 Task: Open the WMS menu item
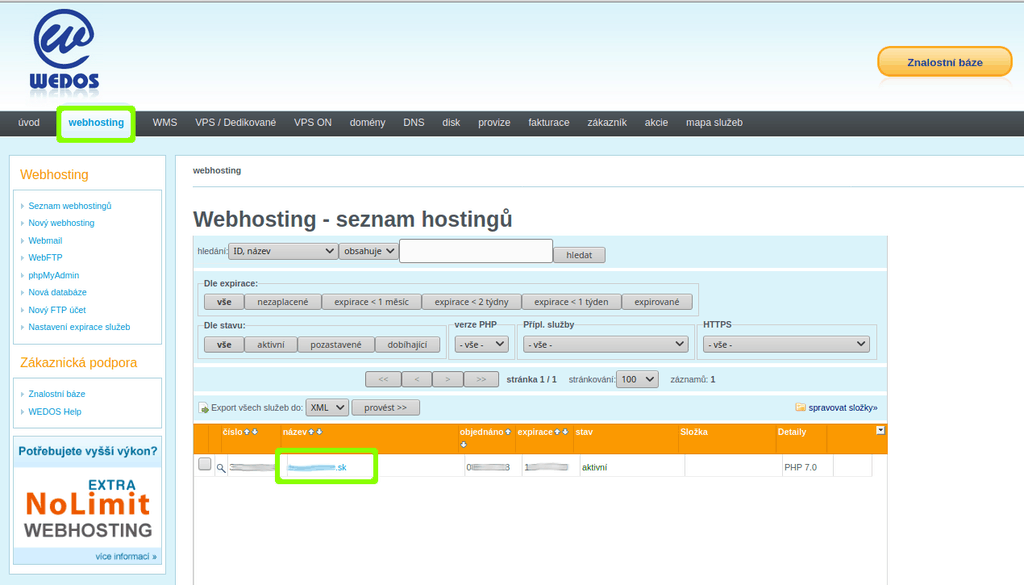click(165, 123)
